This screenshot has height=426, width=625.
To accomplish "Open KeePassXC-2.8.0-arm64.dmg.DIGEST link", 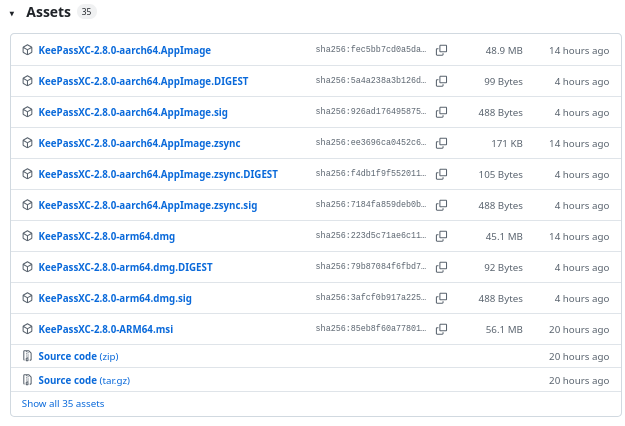I will click(x=125, y=267).
